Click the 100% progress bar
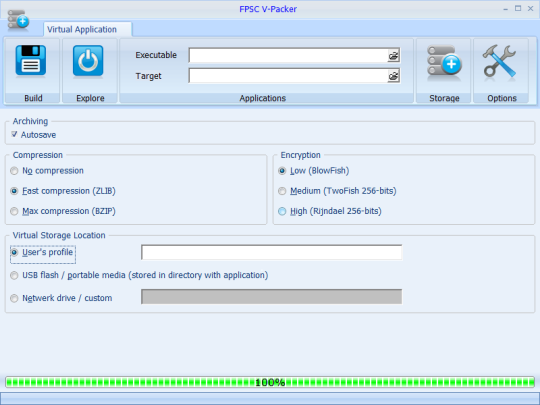Image resolution: width=540 pixels, height=405 pixels. coord(270,382)
